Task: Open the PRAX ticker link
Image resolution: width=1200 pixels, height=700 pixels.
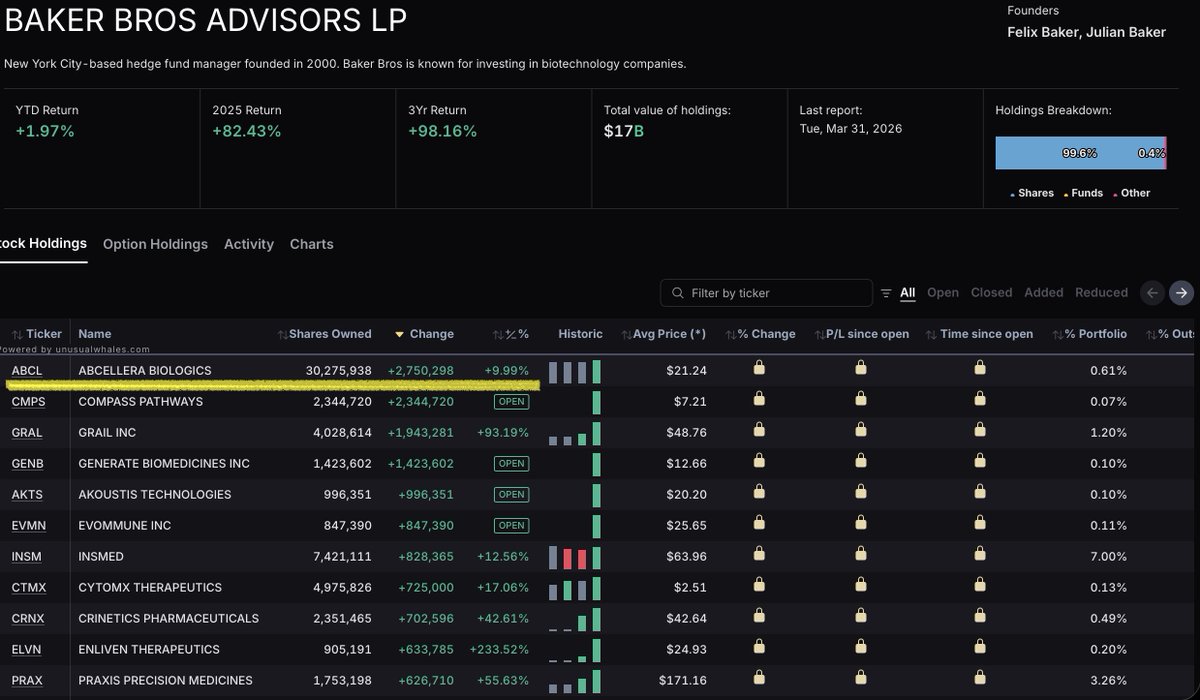Action: coord(27,680)
